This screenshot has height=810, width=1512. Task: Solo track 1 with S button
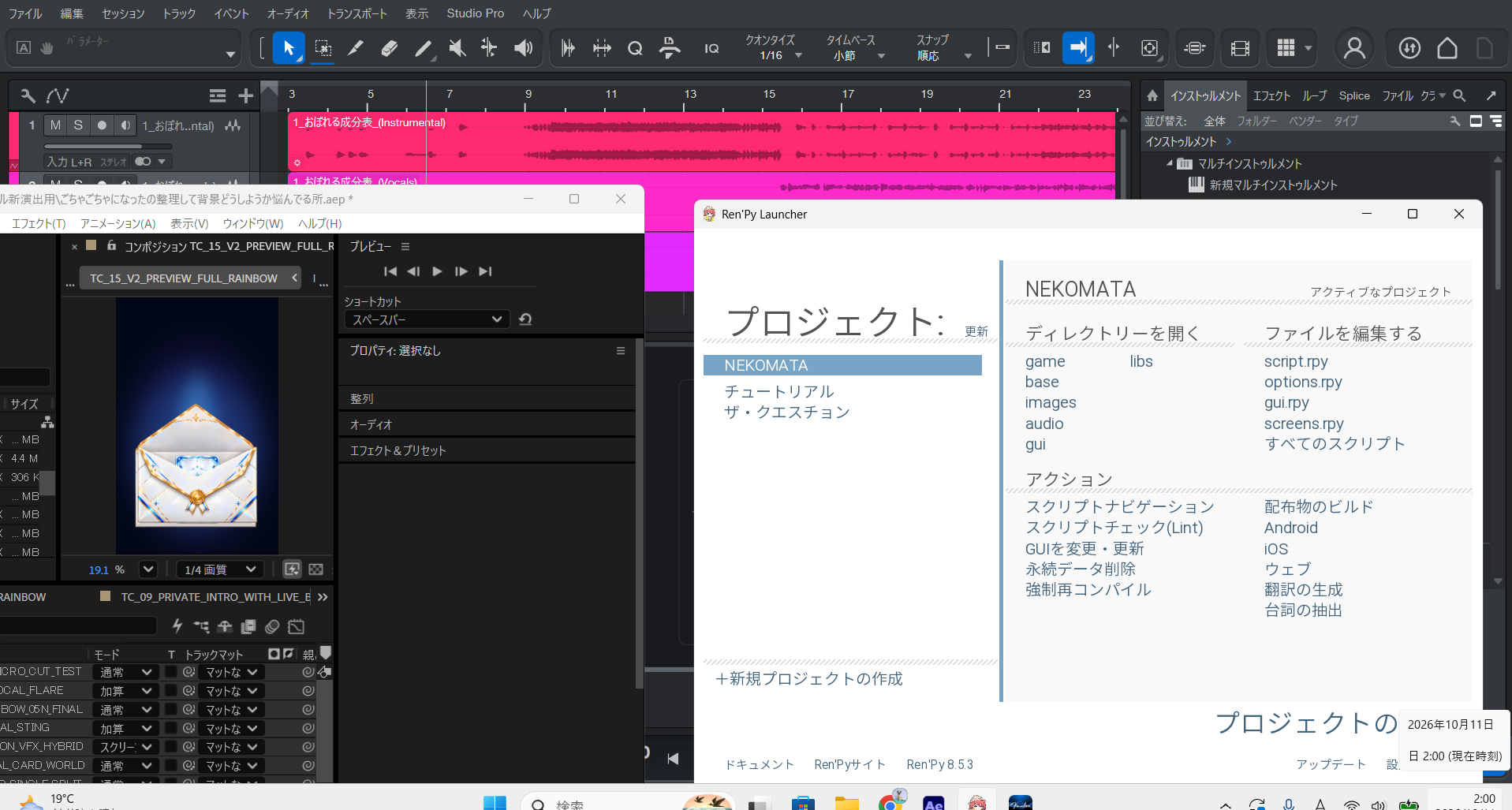click(77, 125)
